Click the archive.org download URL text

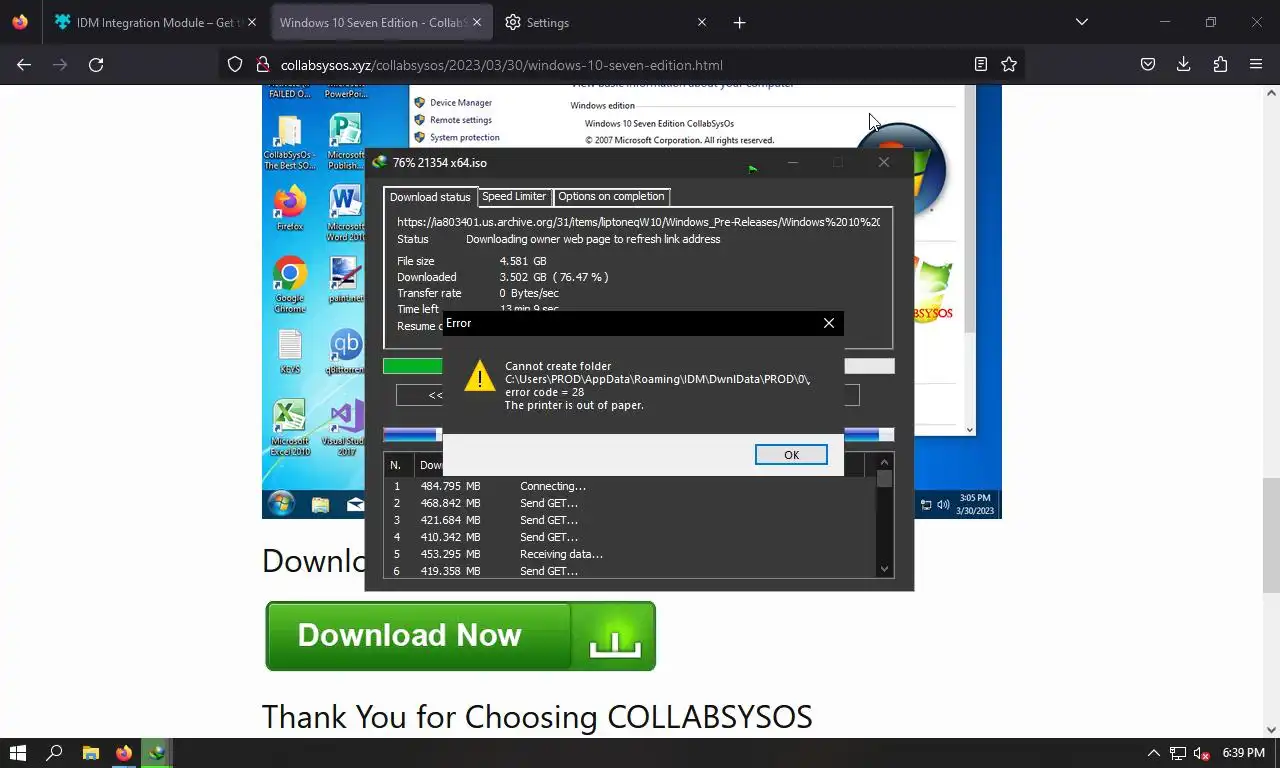[x=638, y=222]
